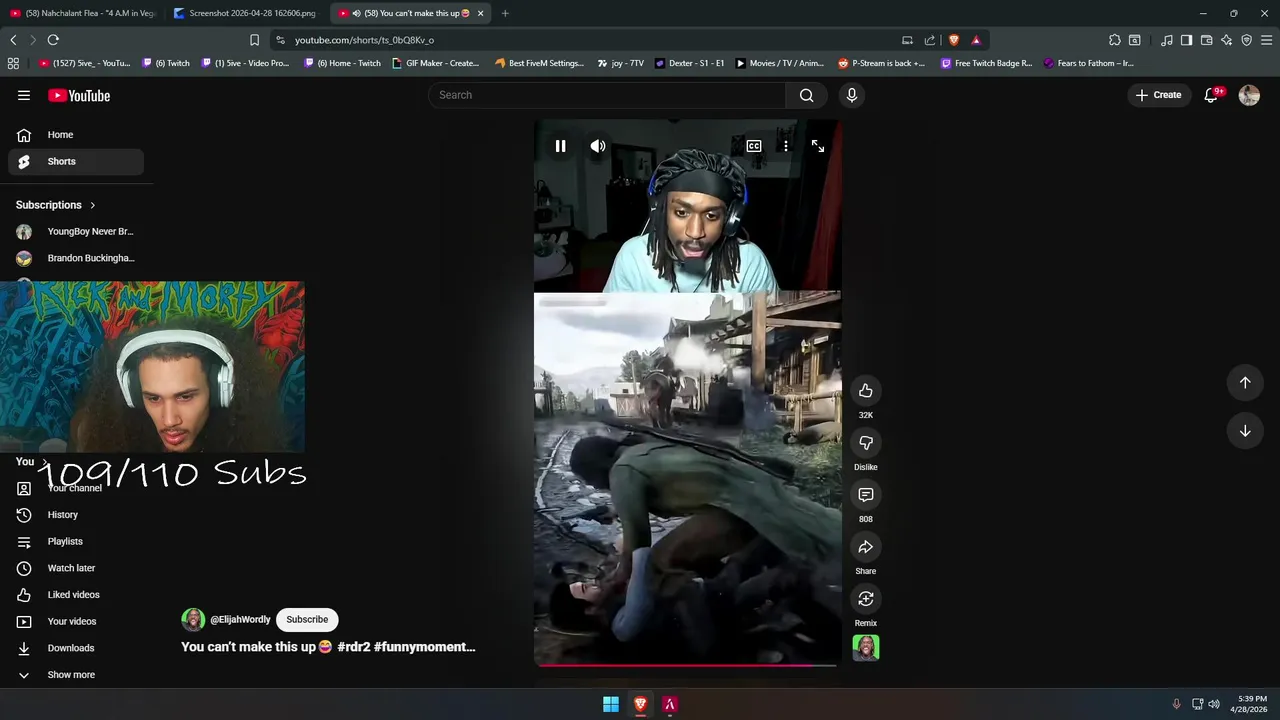Open the #rdr2 hashtag
Screen dimensions: 1280x720
[353, 647]
